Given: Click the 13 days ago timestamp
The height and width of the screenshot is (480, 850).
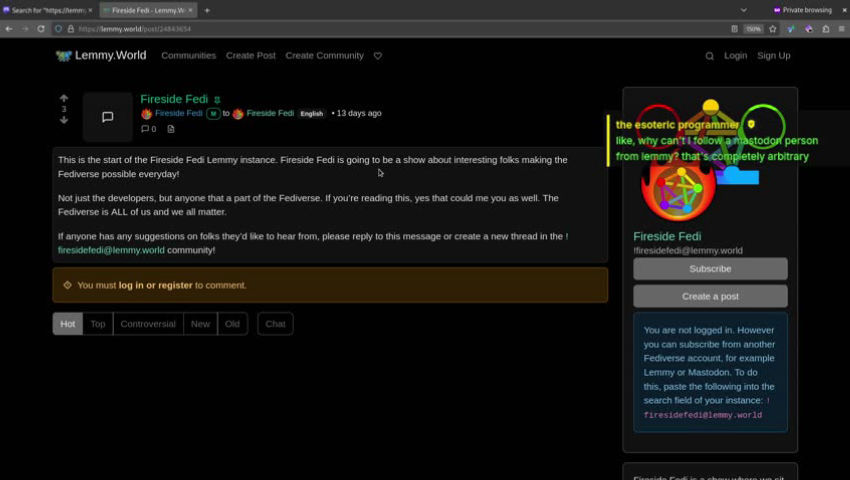Looking at the screenshot, I should (359, 113).
